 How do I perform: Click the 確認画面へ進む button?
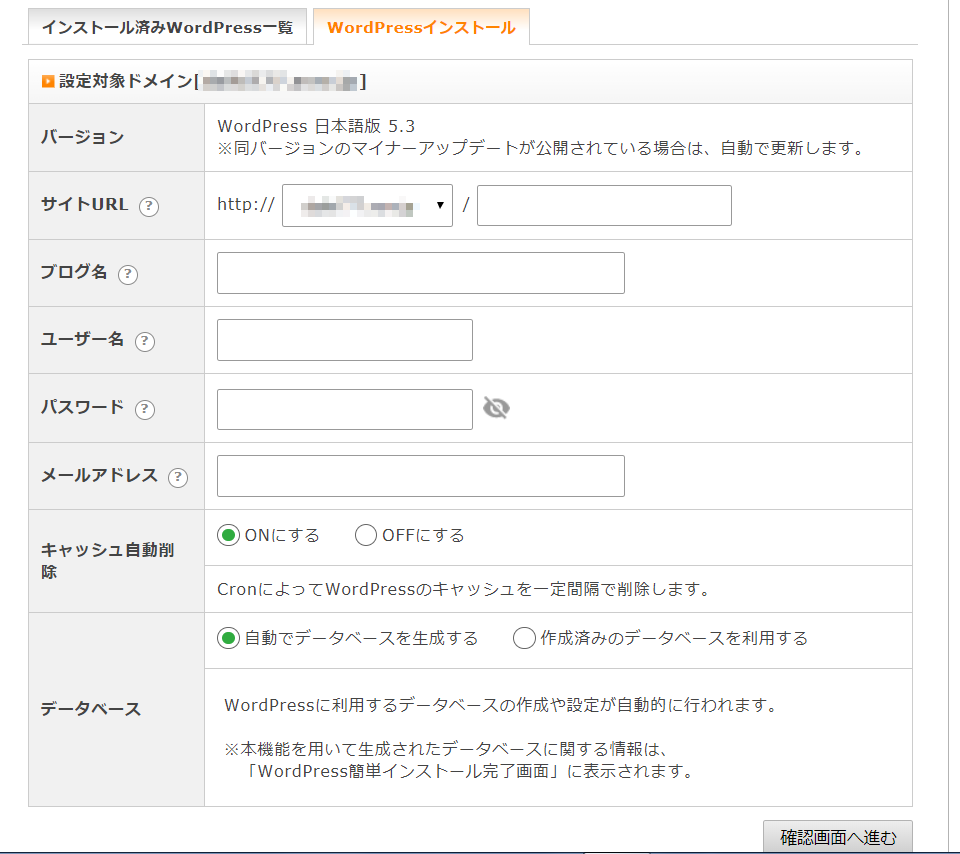[838, 836]
